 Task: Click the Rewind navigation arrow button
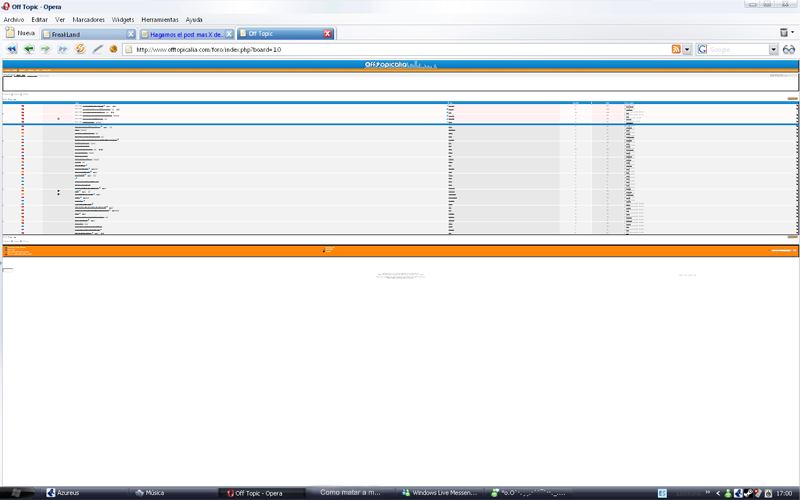click(11, 49)
